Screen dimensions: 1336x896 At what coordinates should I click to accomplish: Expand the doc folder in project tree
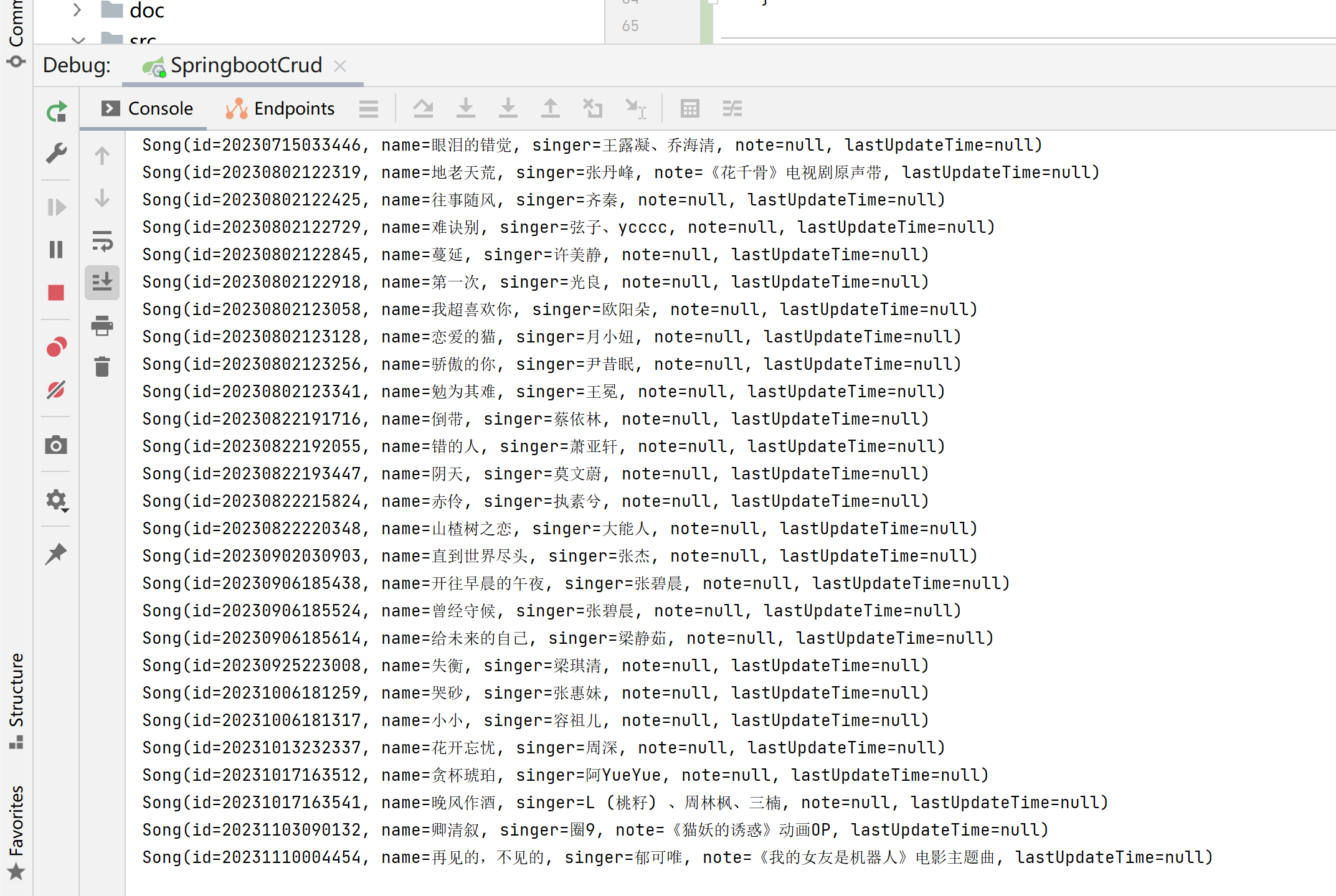click(77, 10)
